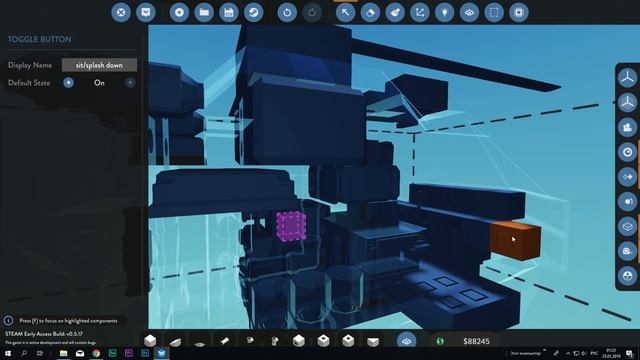Viewport: 640px width, 360px height.
Task: Select the dashed rectangle selection tool
Action: coord(494,12)
